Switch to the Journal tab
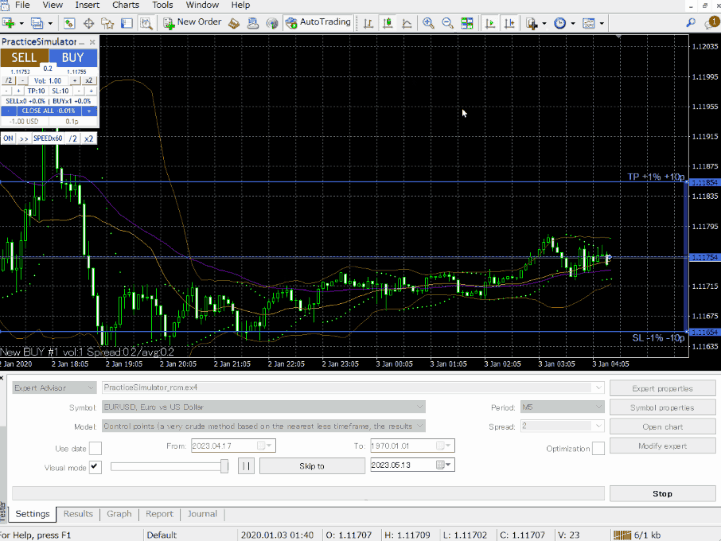 coord(202,514)
